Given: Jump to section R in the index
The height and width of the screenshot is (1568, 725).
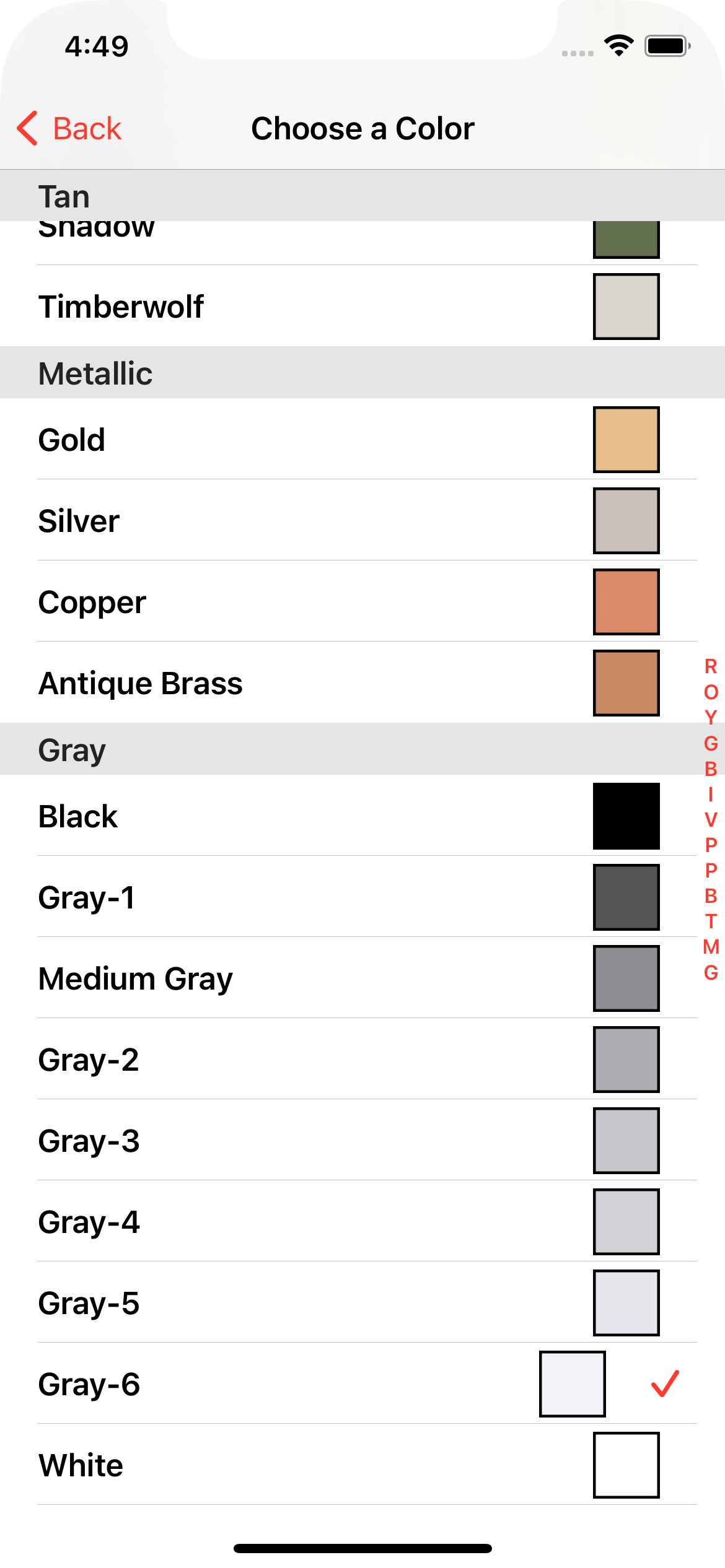Looking at the screenshot, I should tap(711, 666).
